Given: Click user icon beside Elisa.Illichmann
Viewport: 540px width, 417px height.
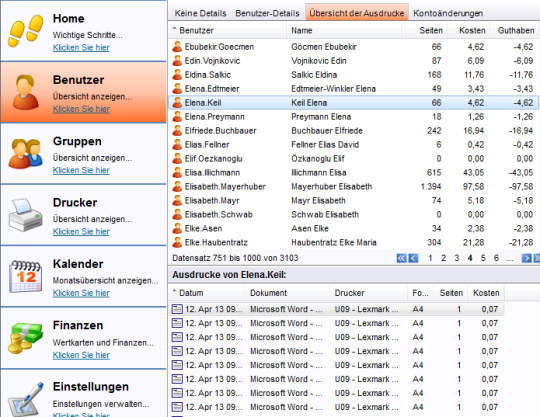Looking at the screenshot, I should 177,172.
